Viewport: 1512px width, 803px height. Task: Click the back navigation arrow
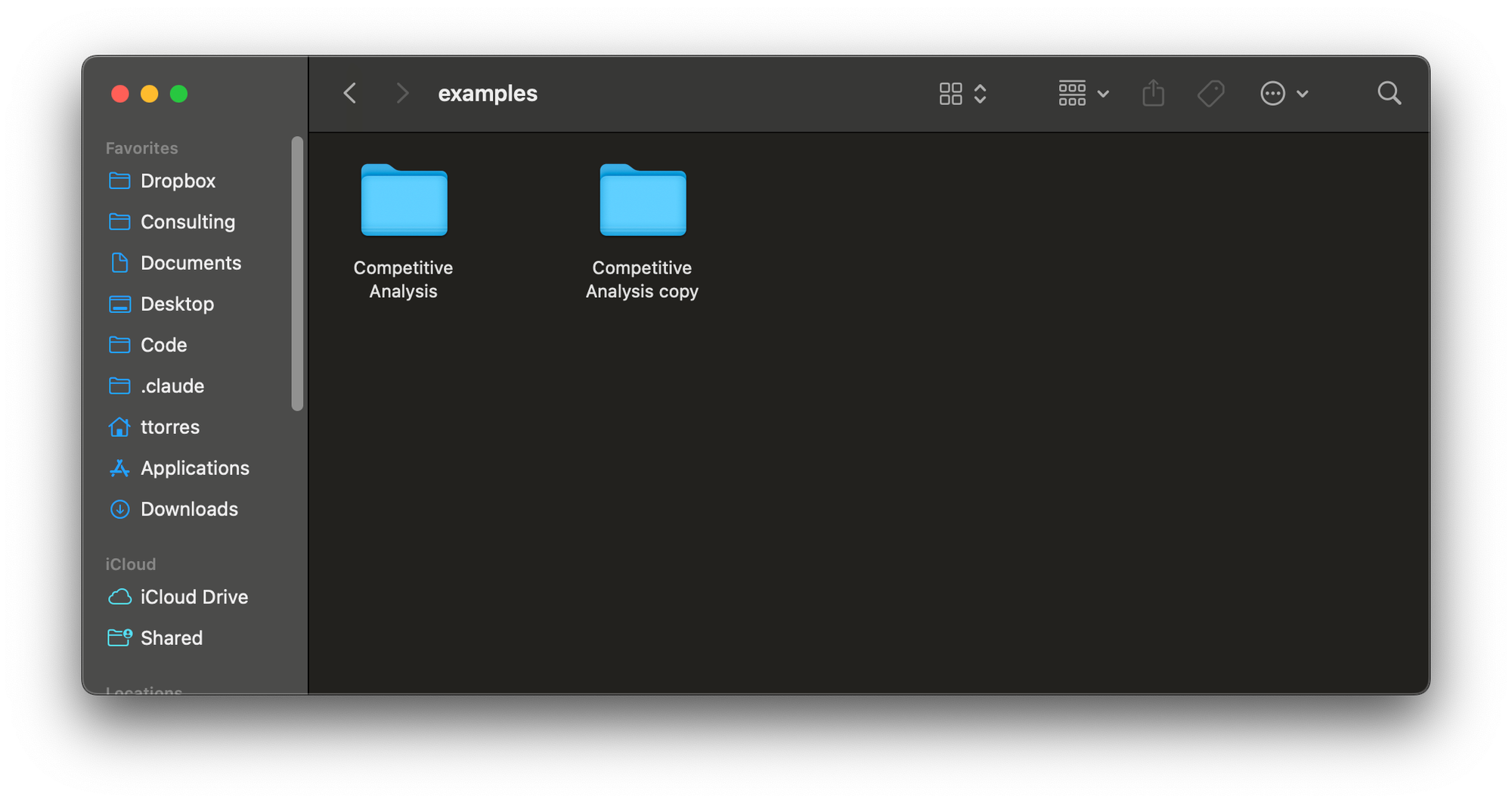pos(349,92)
